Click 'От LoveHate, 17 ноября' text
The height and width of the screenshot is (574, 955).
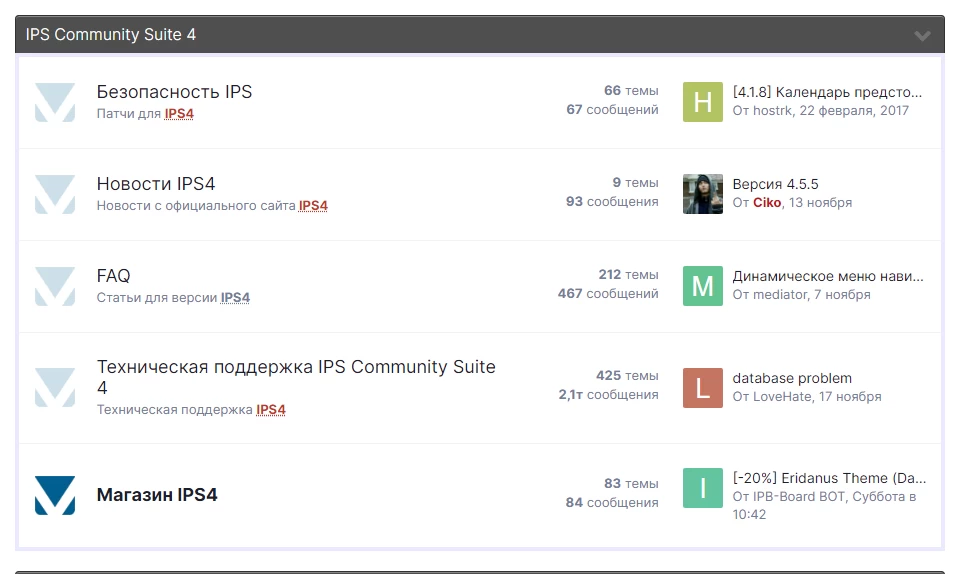click(807, 396)
